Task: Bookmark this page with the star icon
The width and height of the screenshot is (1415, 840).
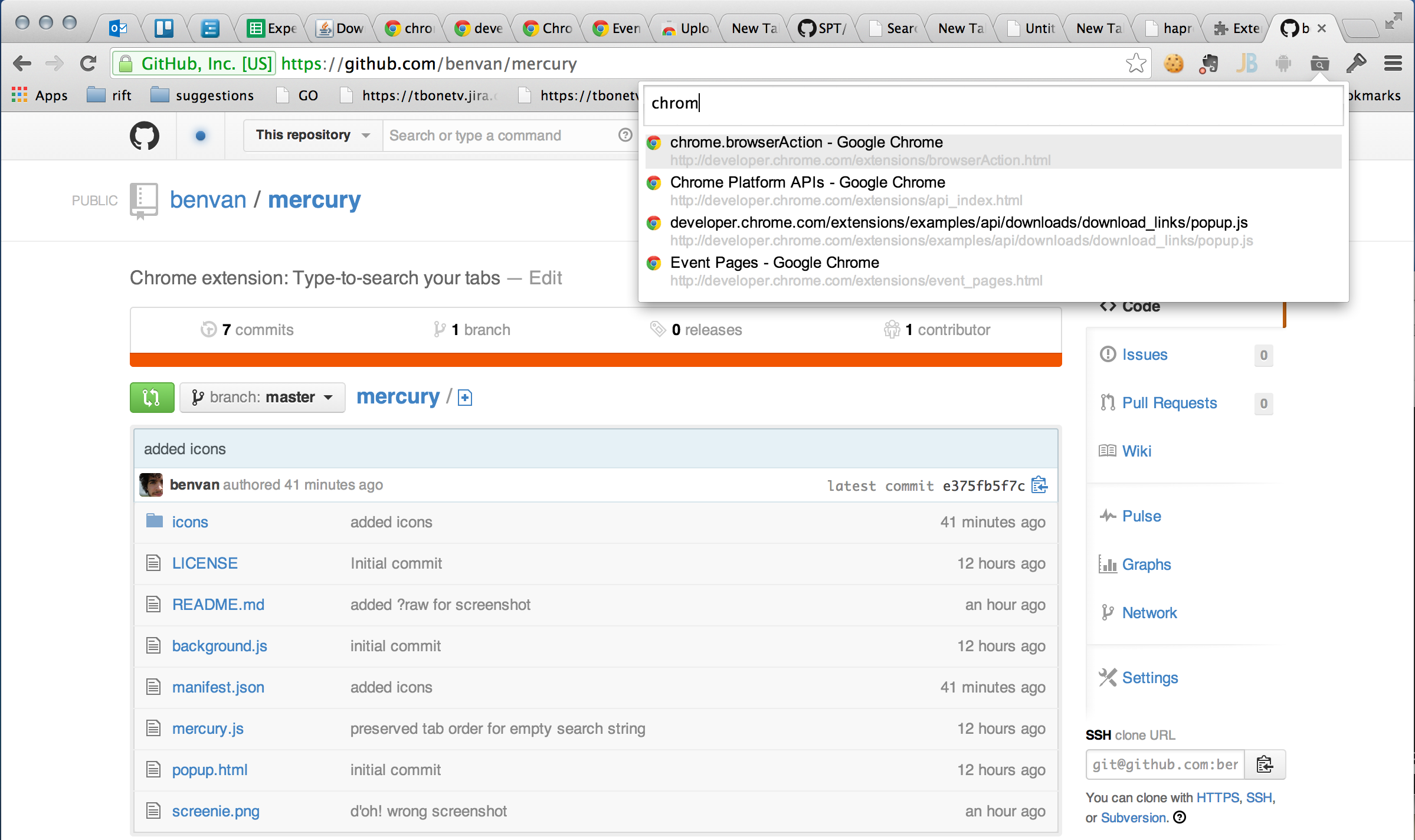Action: 1135,63
